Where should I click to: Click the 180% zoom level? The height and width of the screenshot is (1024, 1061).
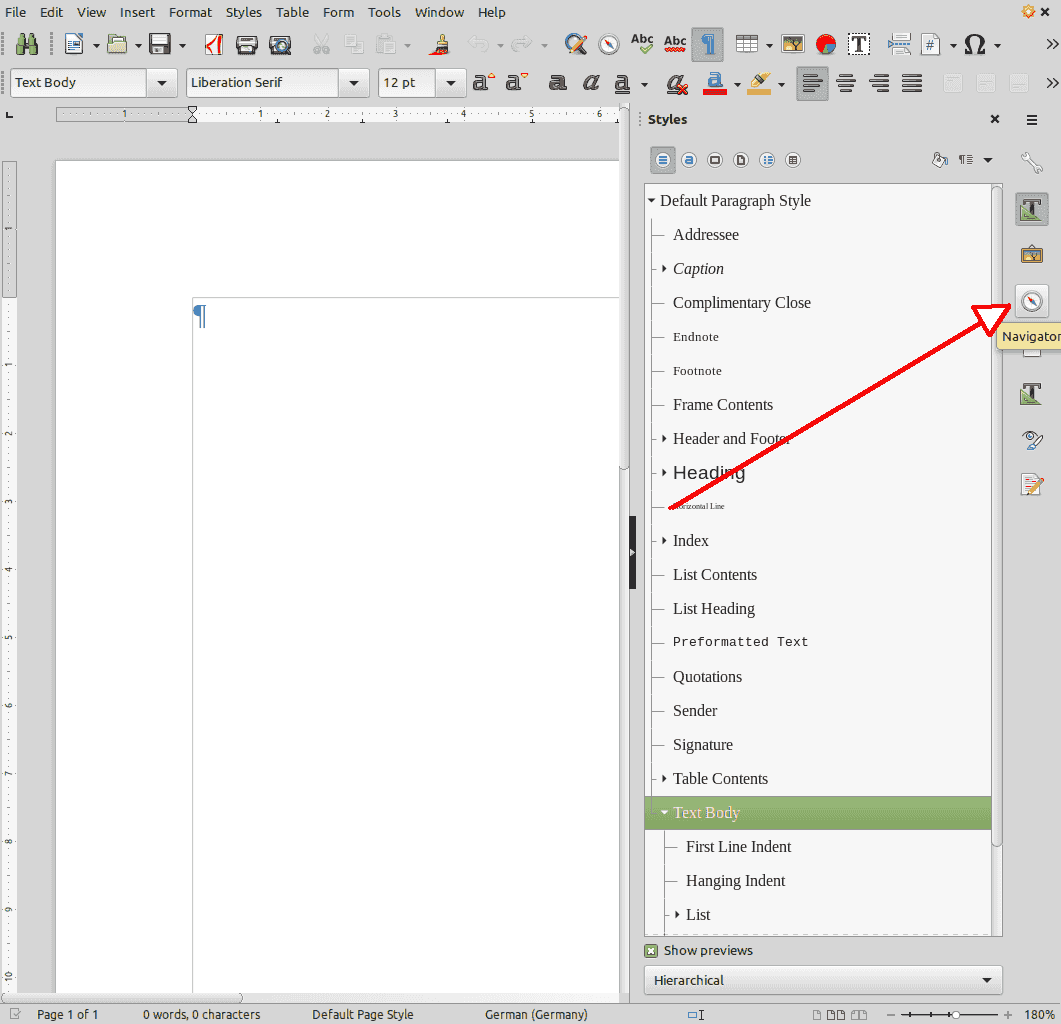click(x=1039, y=1015)
